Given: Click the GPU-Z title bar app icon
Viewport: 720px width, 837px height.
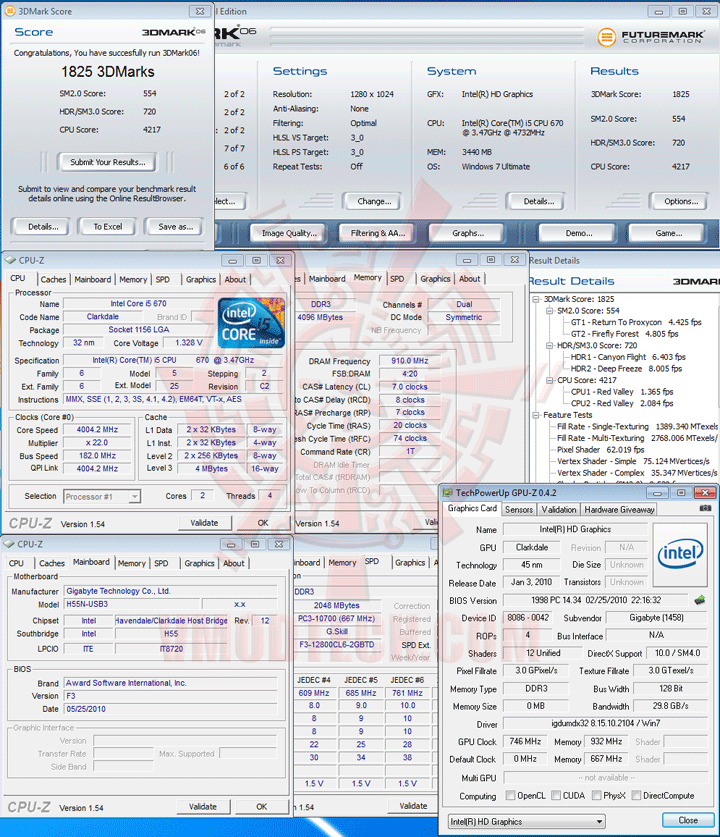Looking at the screenshot, I should tap(448, 493).
